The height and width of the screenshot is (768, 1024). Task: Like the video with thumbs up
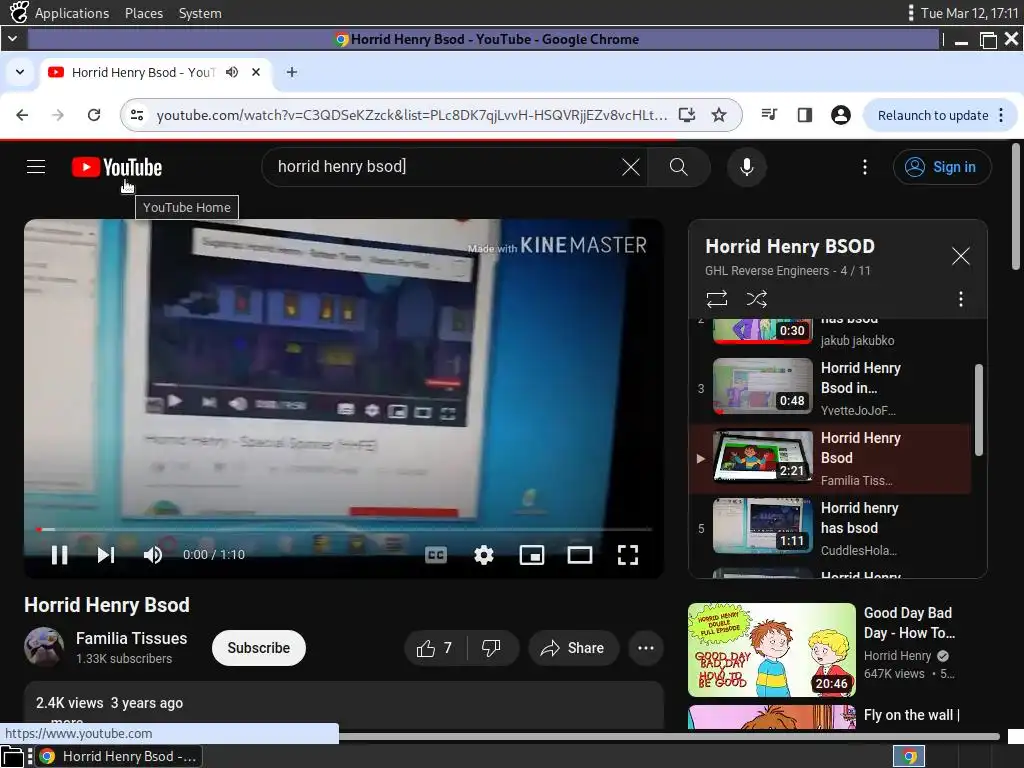[x=435, y=648]
